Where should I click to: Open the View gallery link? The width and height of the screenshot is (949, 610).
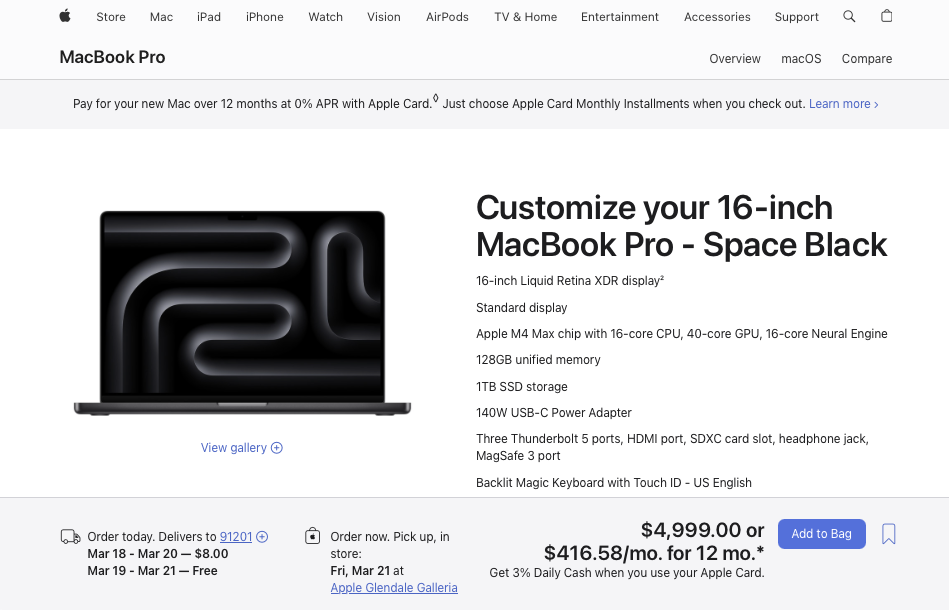click(234, 448)
